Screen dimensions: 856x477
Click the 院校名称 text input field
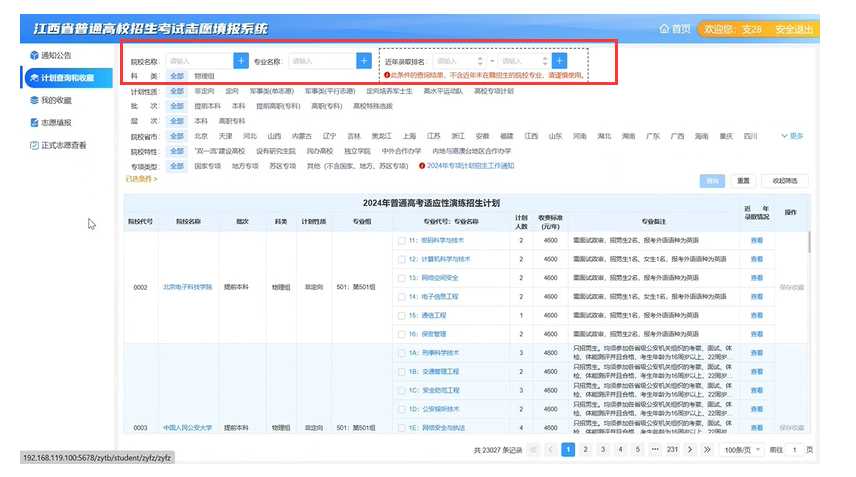pyautogui.click(x=199, y=61)
